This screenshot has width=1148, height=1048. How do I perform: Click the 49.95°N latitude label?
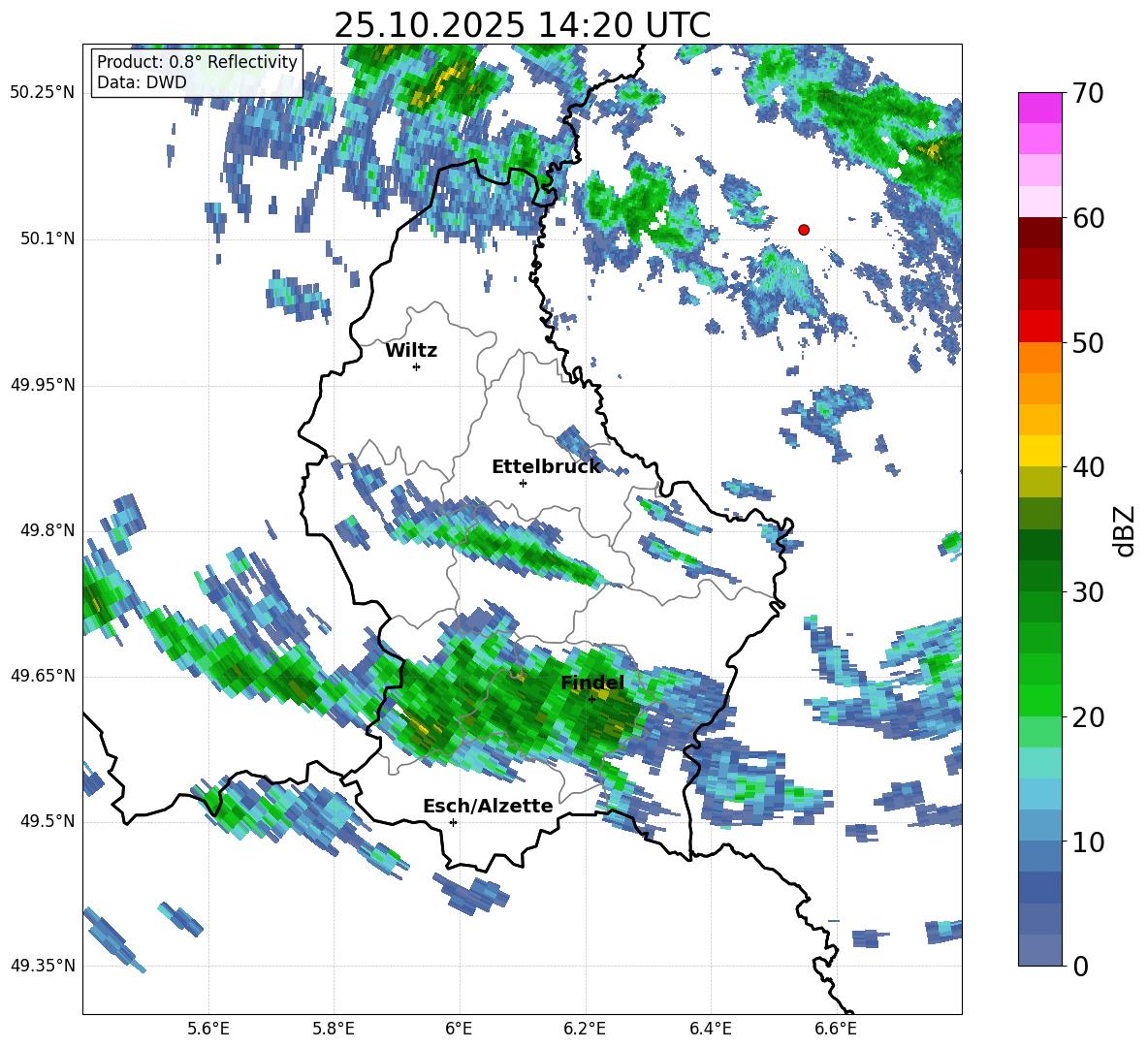(x=43, y=385)
